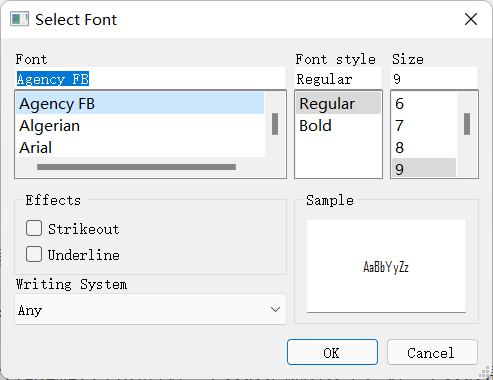Choose Regular font style
This screenshot has height=380, width=493.
338,103
